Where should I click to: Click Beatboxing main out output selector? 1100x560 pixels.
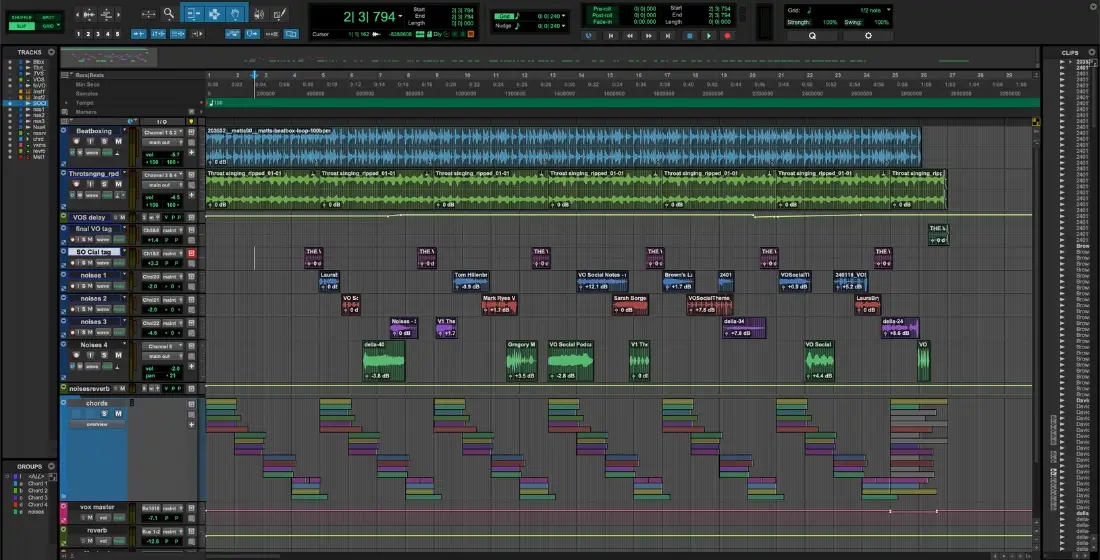[160, 142]
